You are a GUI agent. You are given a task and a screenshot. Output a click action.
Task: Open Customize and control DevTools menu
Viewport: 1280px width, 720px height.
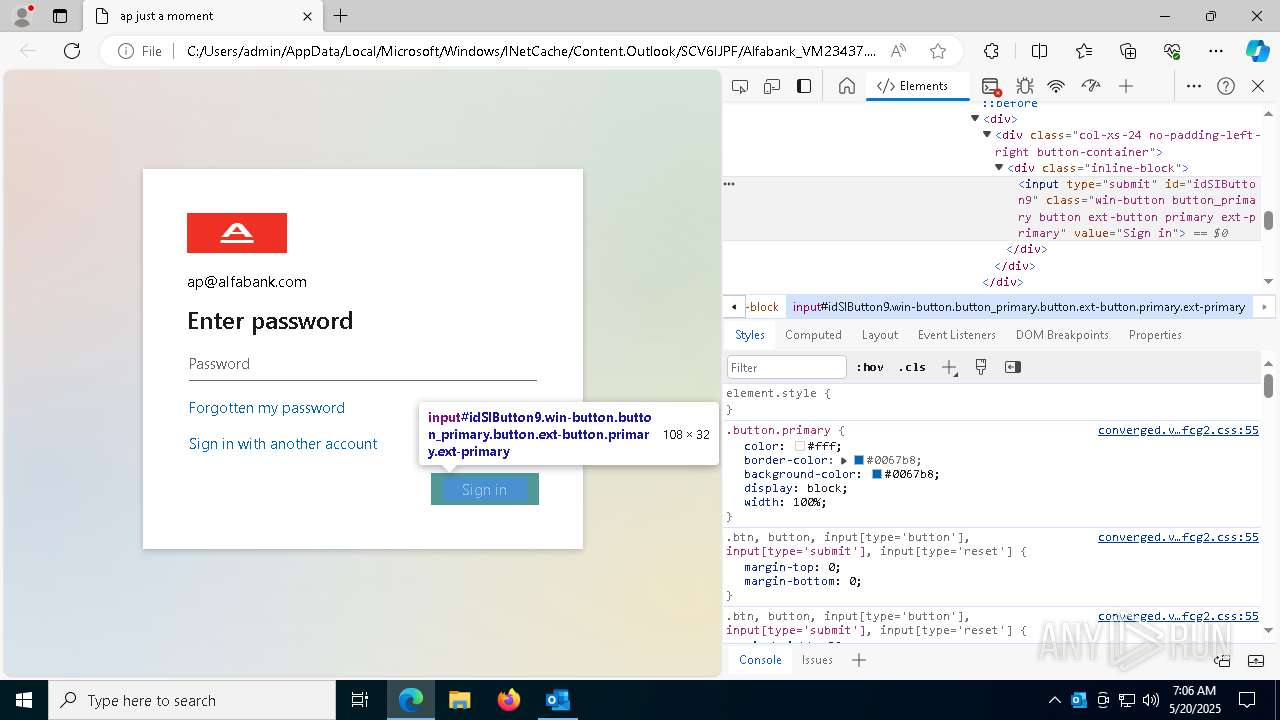pyautogui.click(x=1194, y=86)
